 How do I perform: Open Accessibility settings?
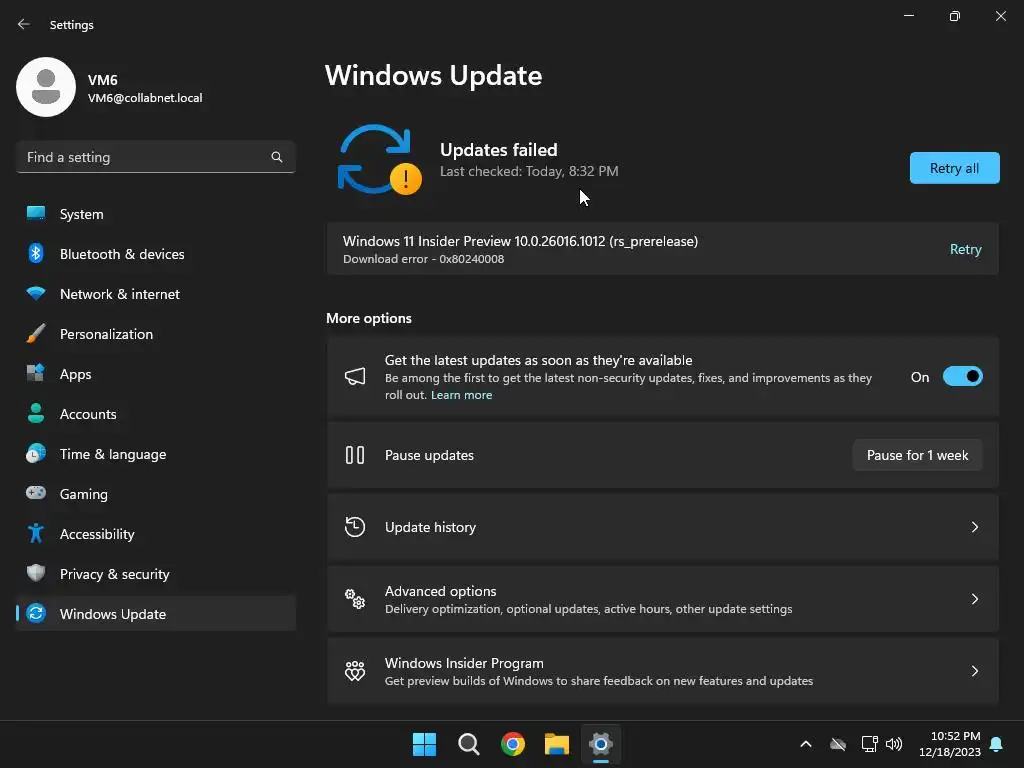pos(155,534)
